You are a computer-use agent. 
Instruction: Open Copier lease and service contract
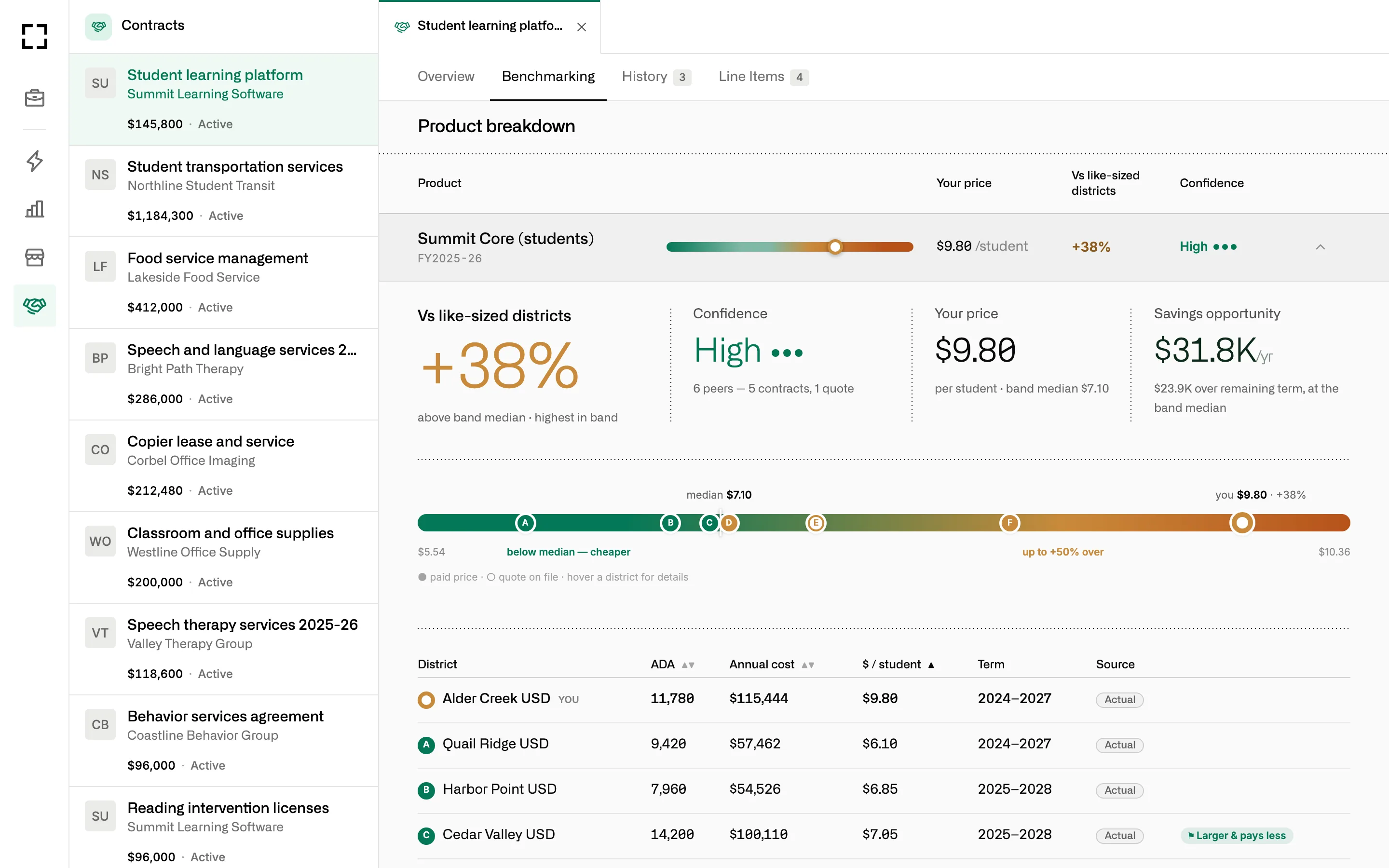click(224, 465)
